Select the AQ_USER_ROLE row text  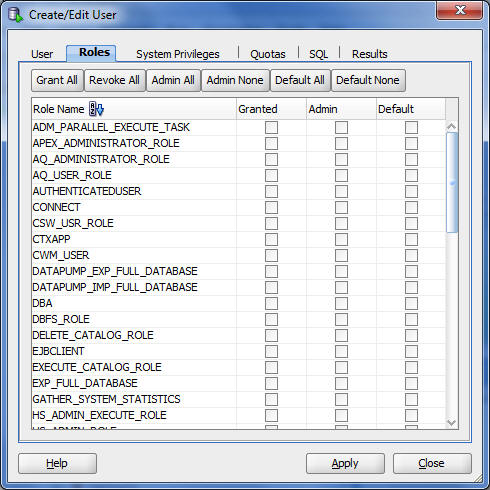(72, 175)
